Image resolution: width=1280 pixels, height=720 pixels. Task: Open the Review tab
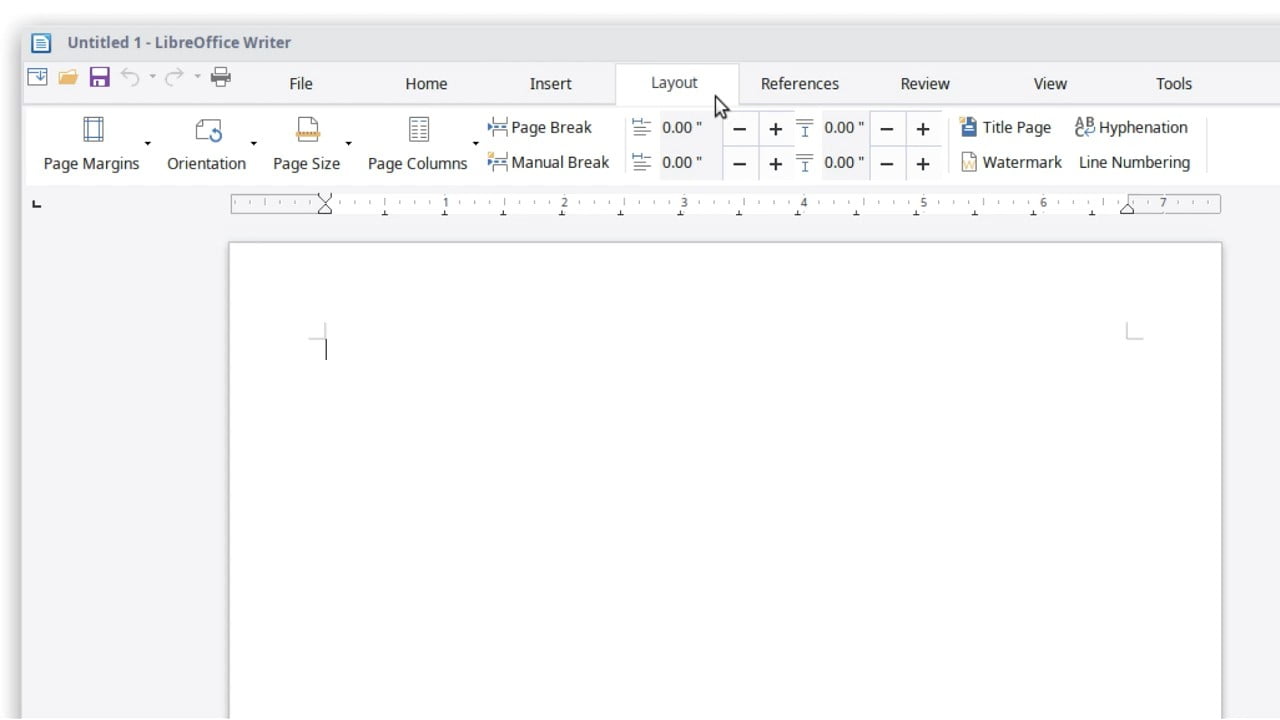coord(925,84)
